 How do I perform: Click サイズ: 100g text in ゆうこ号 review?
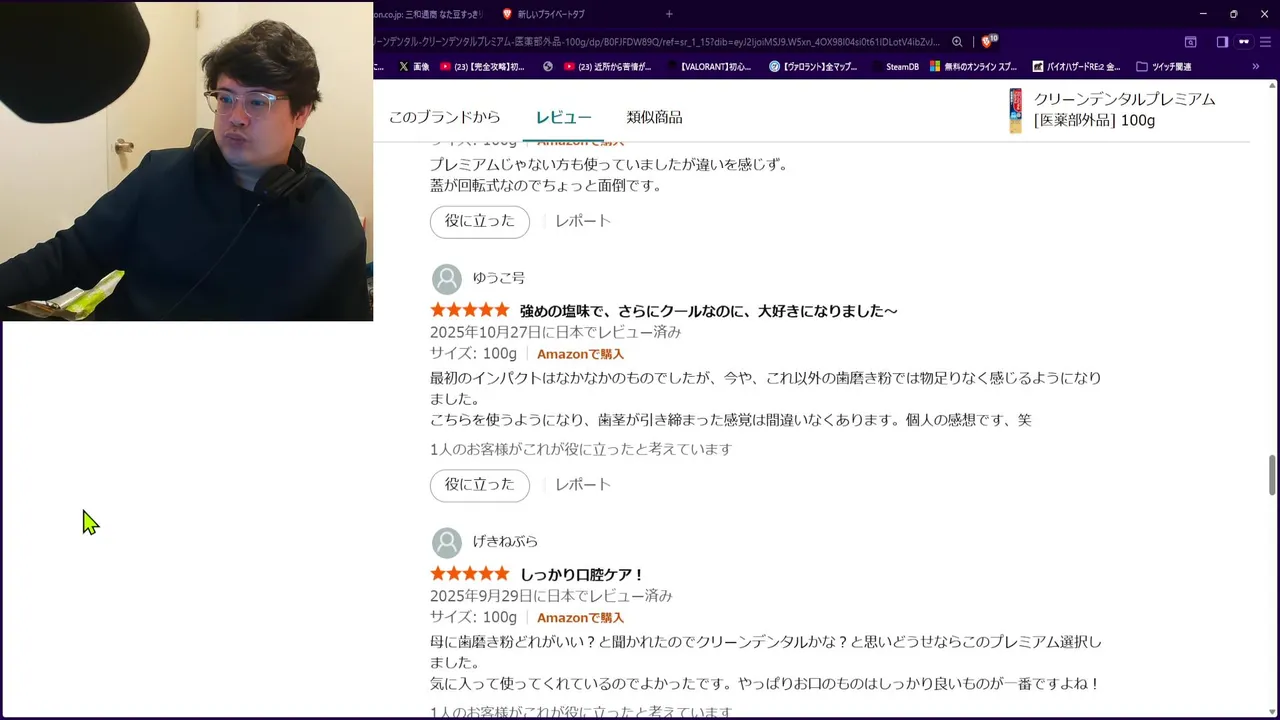[x=473, y=354]
